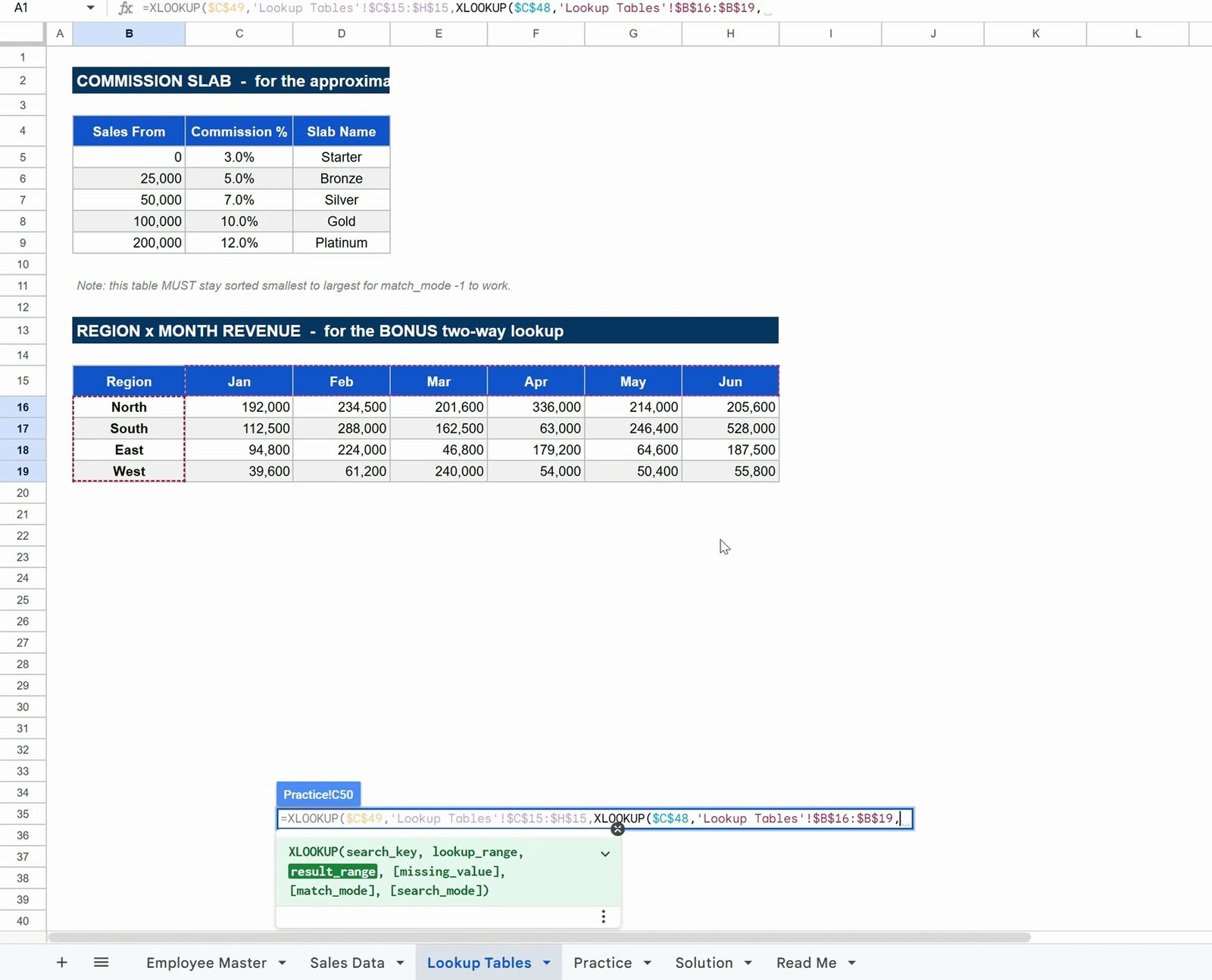Click the note about sorted table
The height and width of the screenshot is (980, 1212).
point(293,286)
